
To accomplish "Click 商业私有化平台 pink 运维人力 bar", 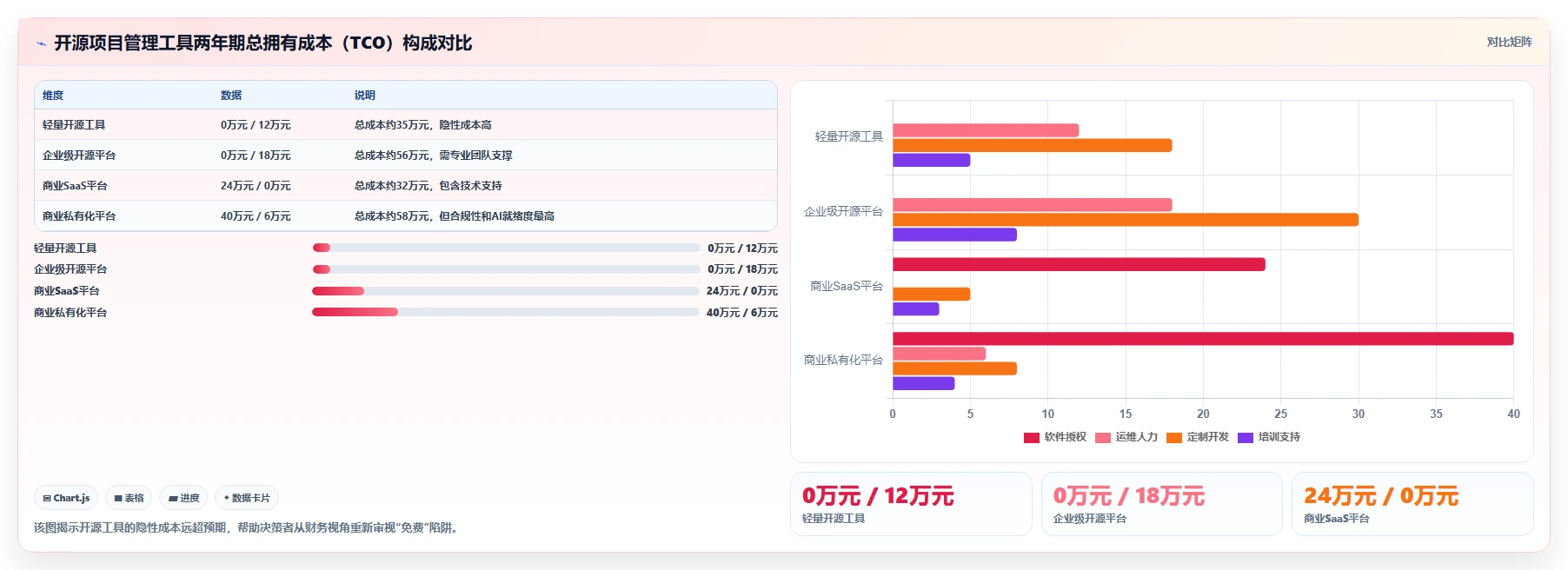I will click(940, 354).
